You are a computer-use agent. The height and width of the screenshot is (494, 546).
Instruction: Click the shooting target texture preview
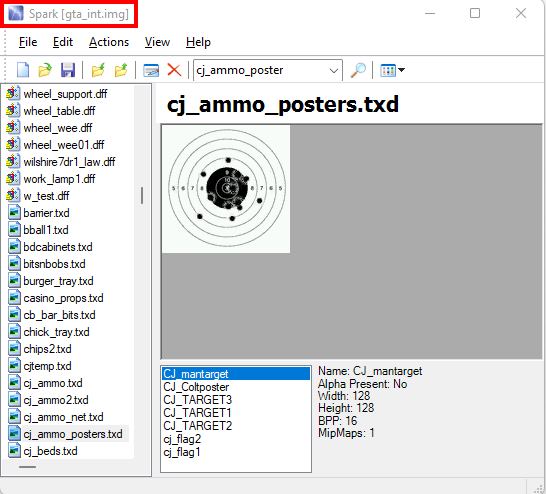coord(226,189)
